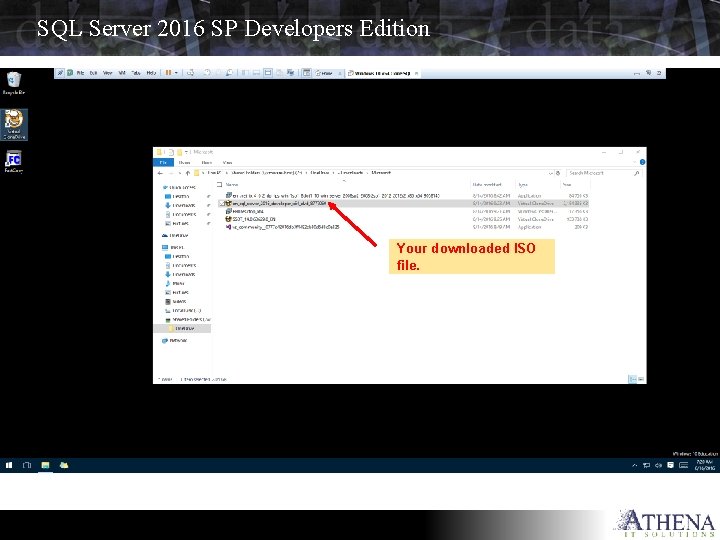720x540 pixels.
Task: Open Explorer help question-mark icon
Action: pyautogui.click(x=642, y=162)
